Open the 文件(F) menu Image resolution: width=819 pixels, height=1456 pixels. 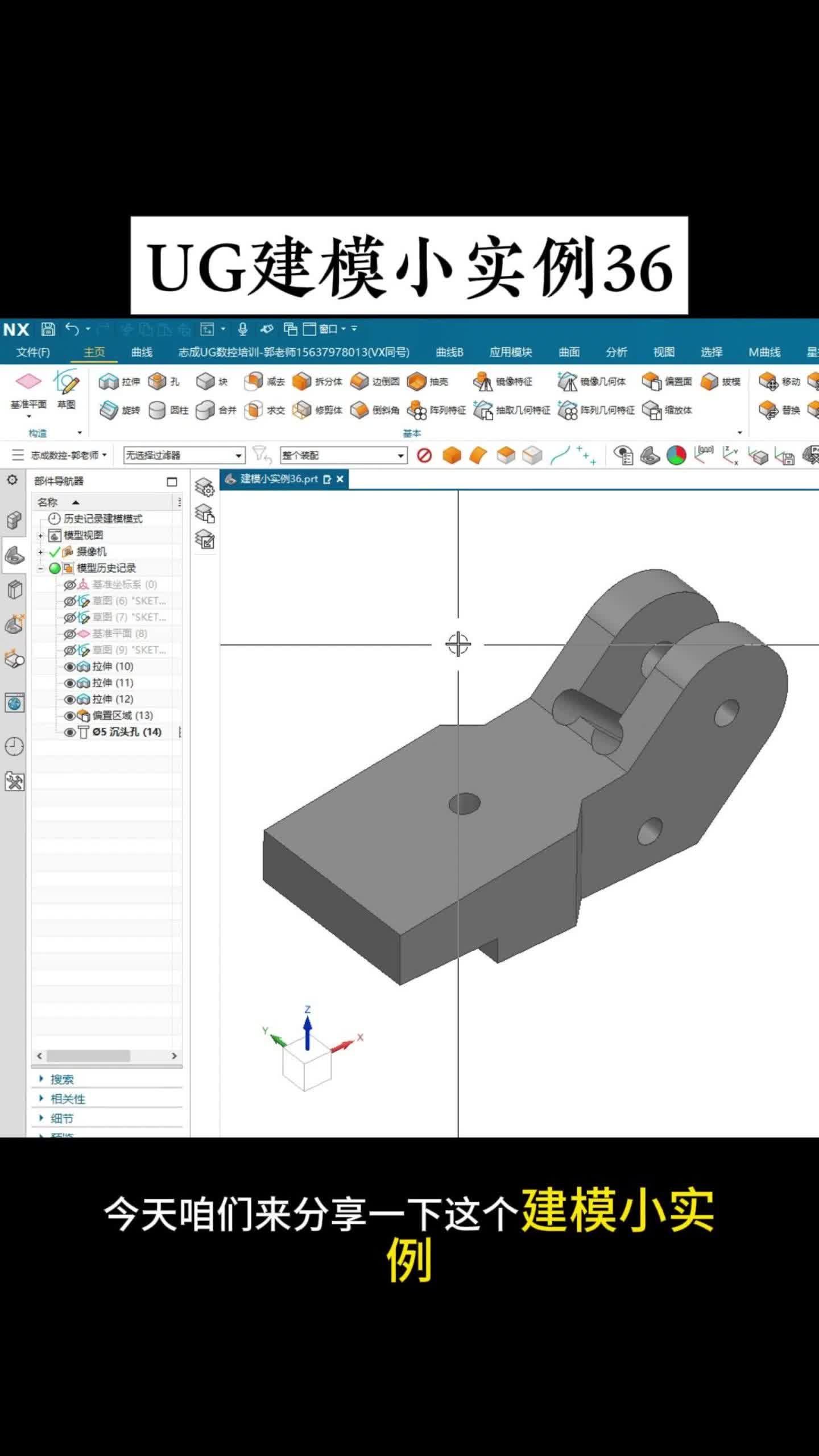click(x=33, y=352)
